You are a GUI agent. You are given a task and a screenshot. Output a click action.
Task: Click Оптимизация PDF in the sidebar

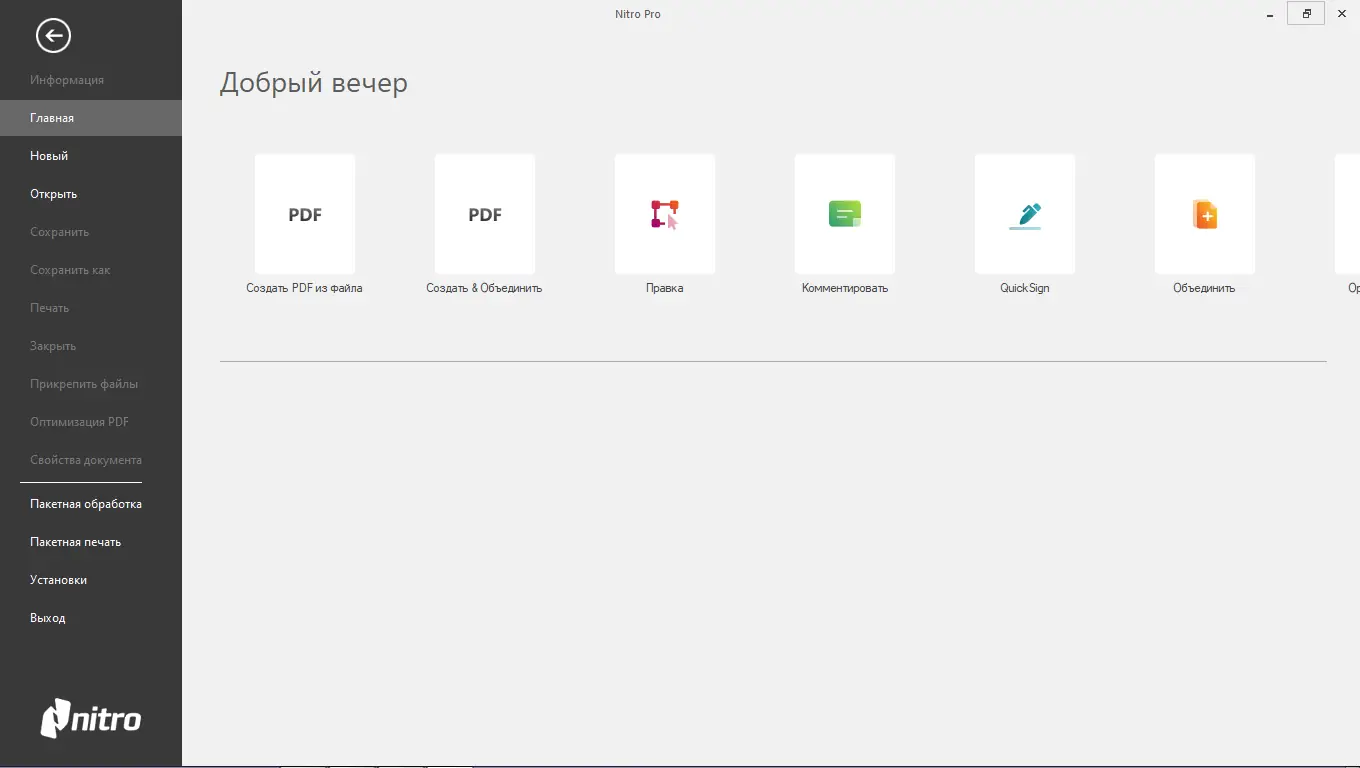91,422
